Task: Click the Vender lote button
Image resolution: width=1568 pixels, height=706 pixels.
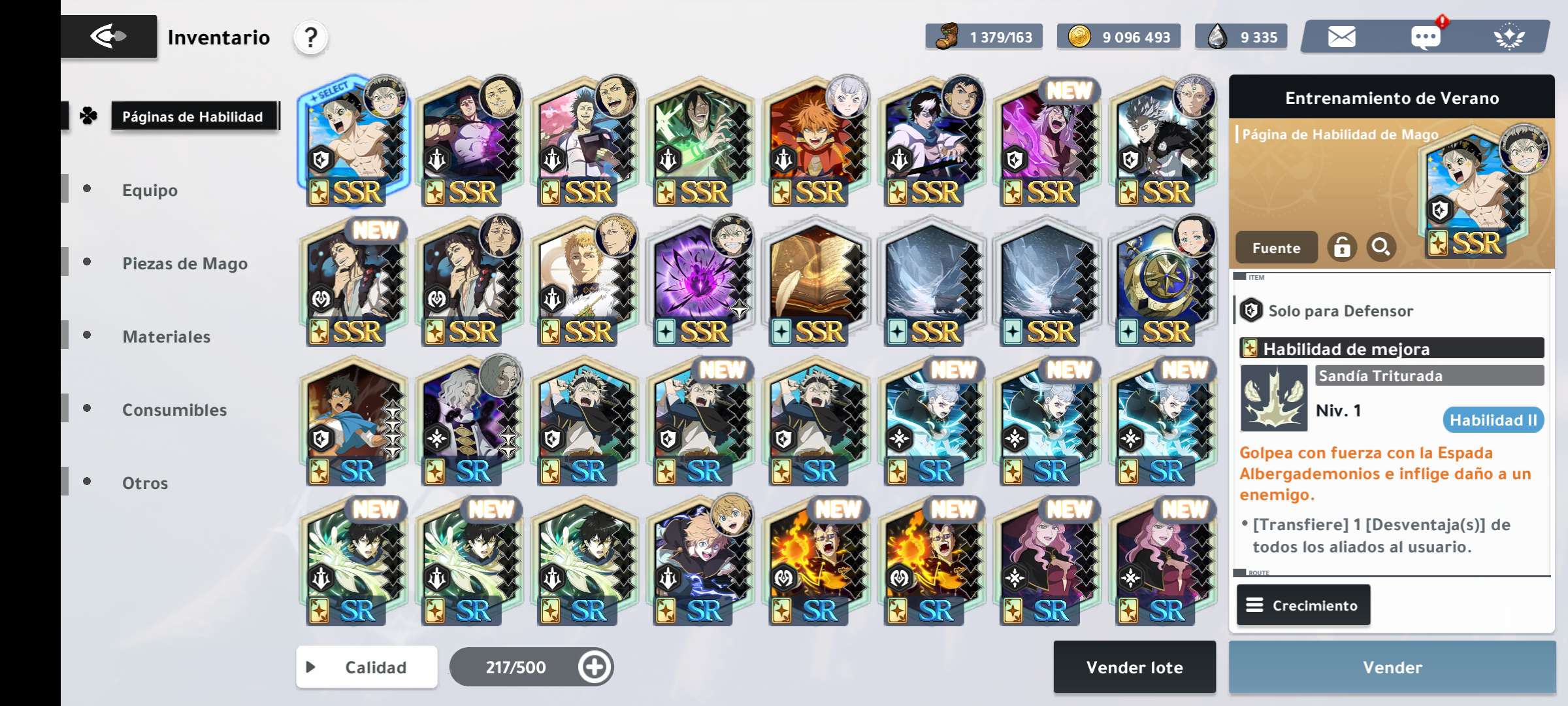Action: coord(1134,667)
